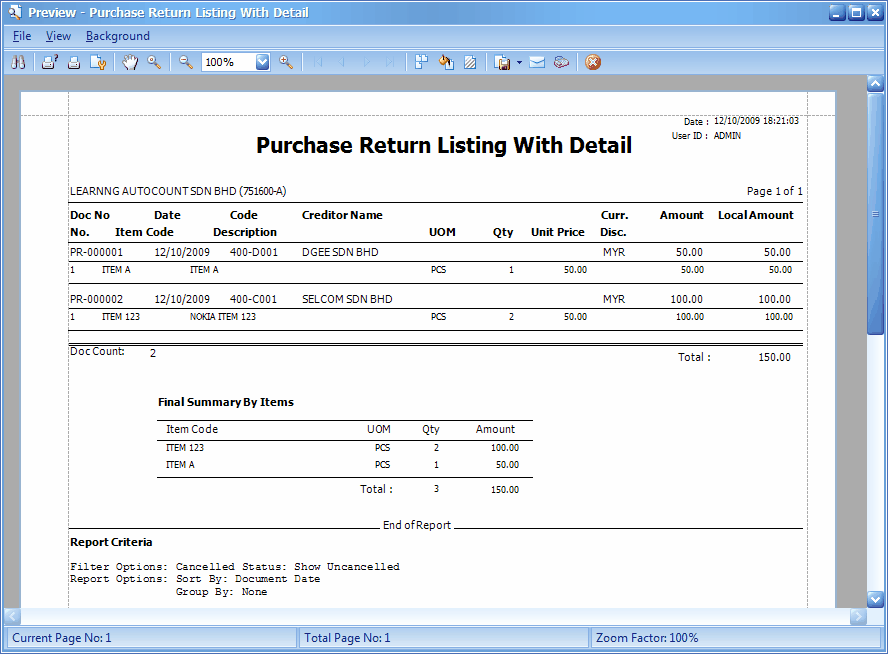Click the Export Document save icon
Image resolution: width=888 pixels, height=654 pixels.
point(502,62)
